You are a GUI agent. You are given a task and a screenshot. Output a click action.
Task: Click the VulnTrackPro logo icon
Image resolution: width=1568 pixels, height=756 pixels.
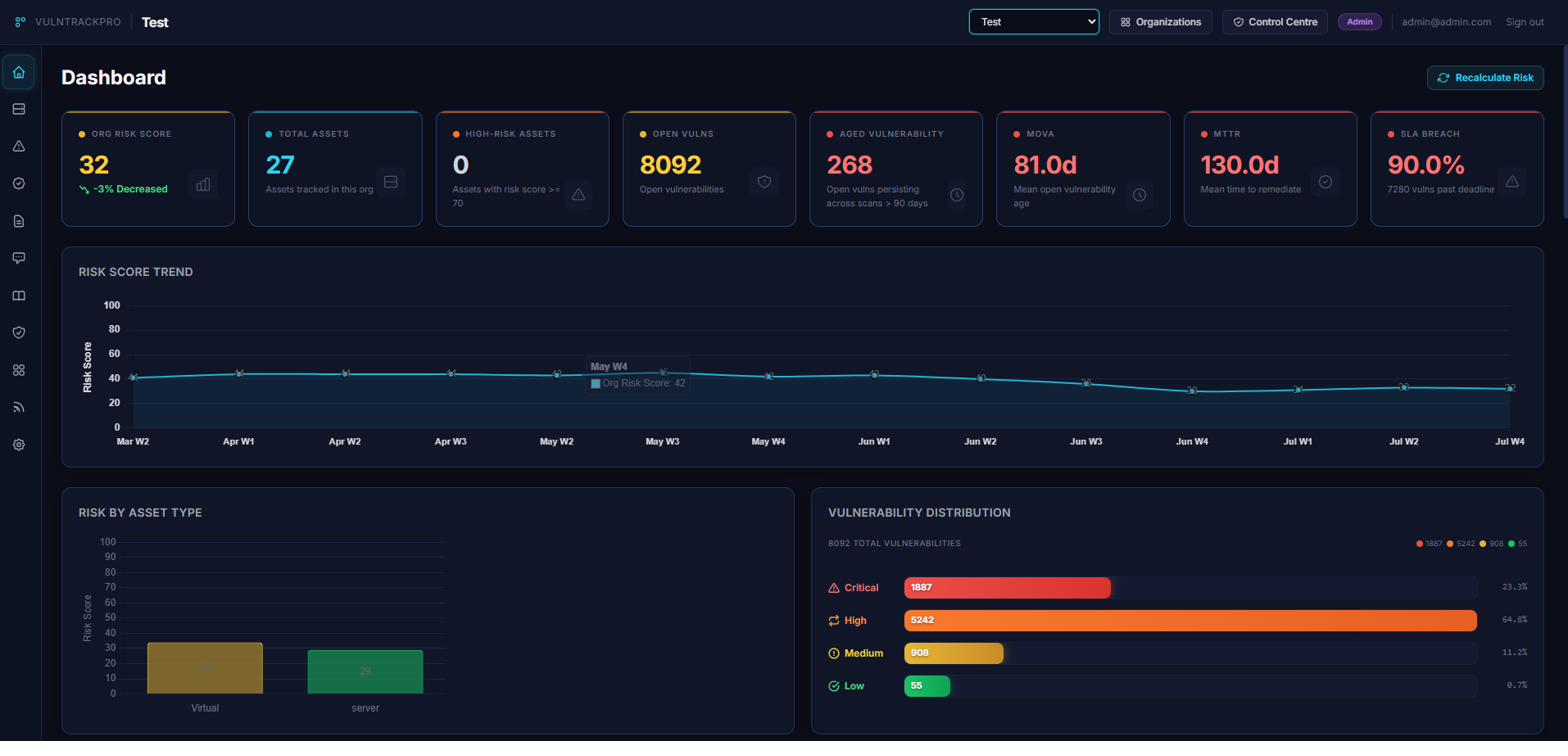[x=20, y=21]
